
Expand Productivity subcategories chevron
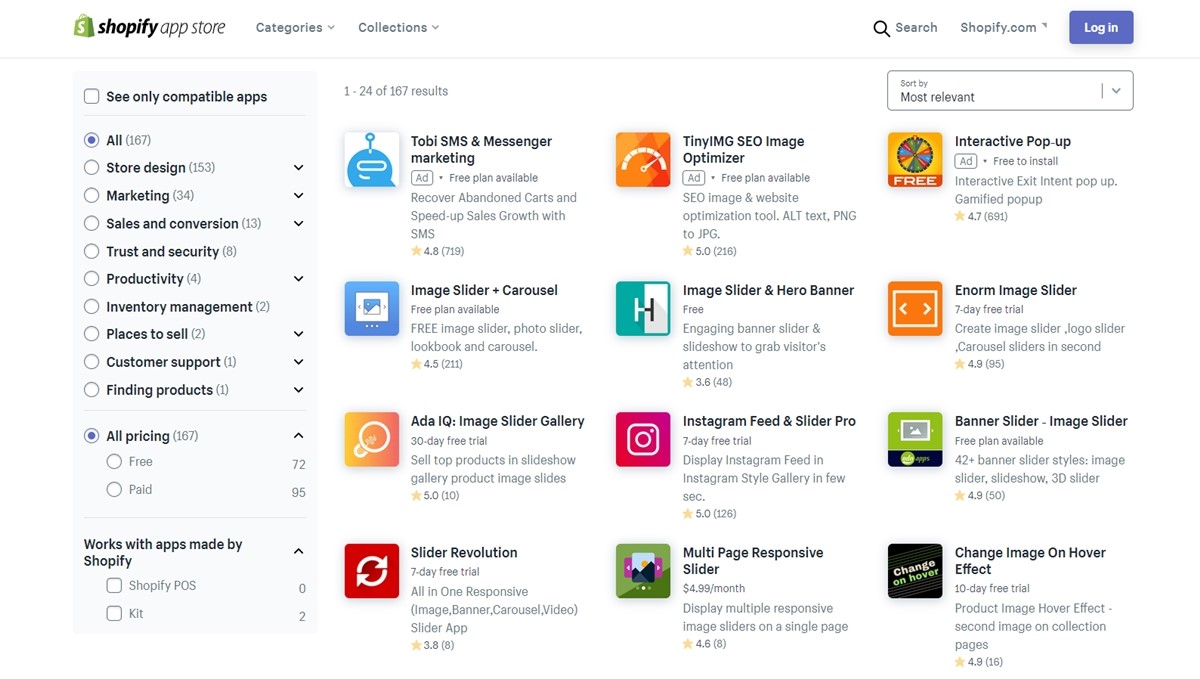coord(298,279)
